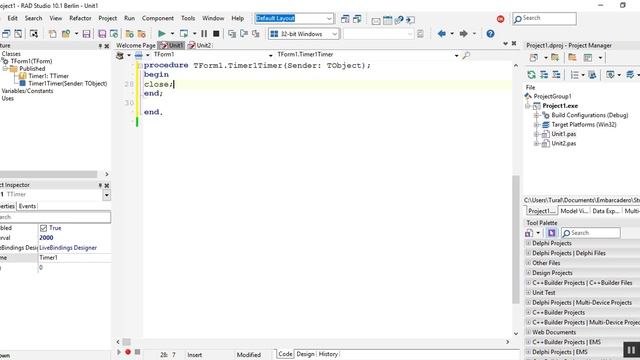Click the blue Back navigation arrow
The image size is (640, 360).
pos(441,33)
